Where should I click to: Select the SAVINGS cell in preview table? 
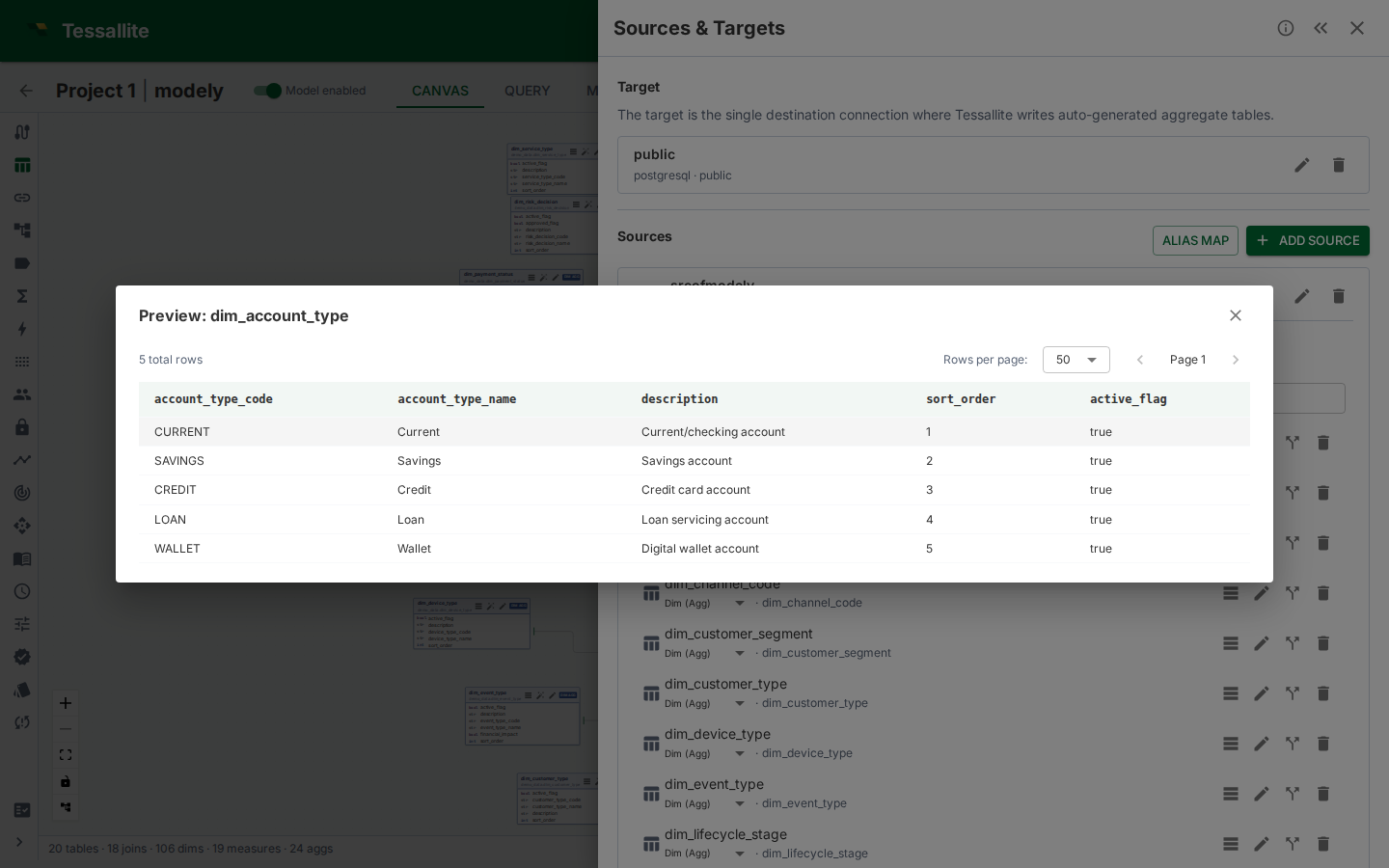pyautogui.click(x=179, y=461)
